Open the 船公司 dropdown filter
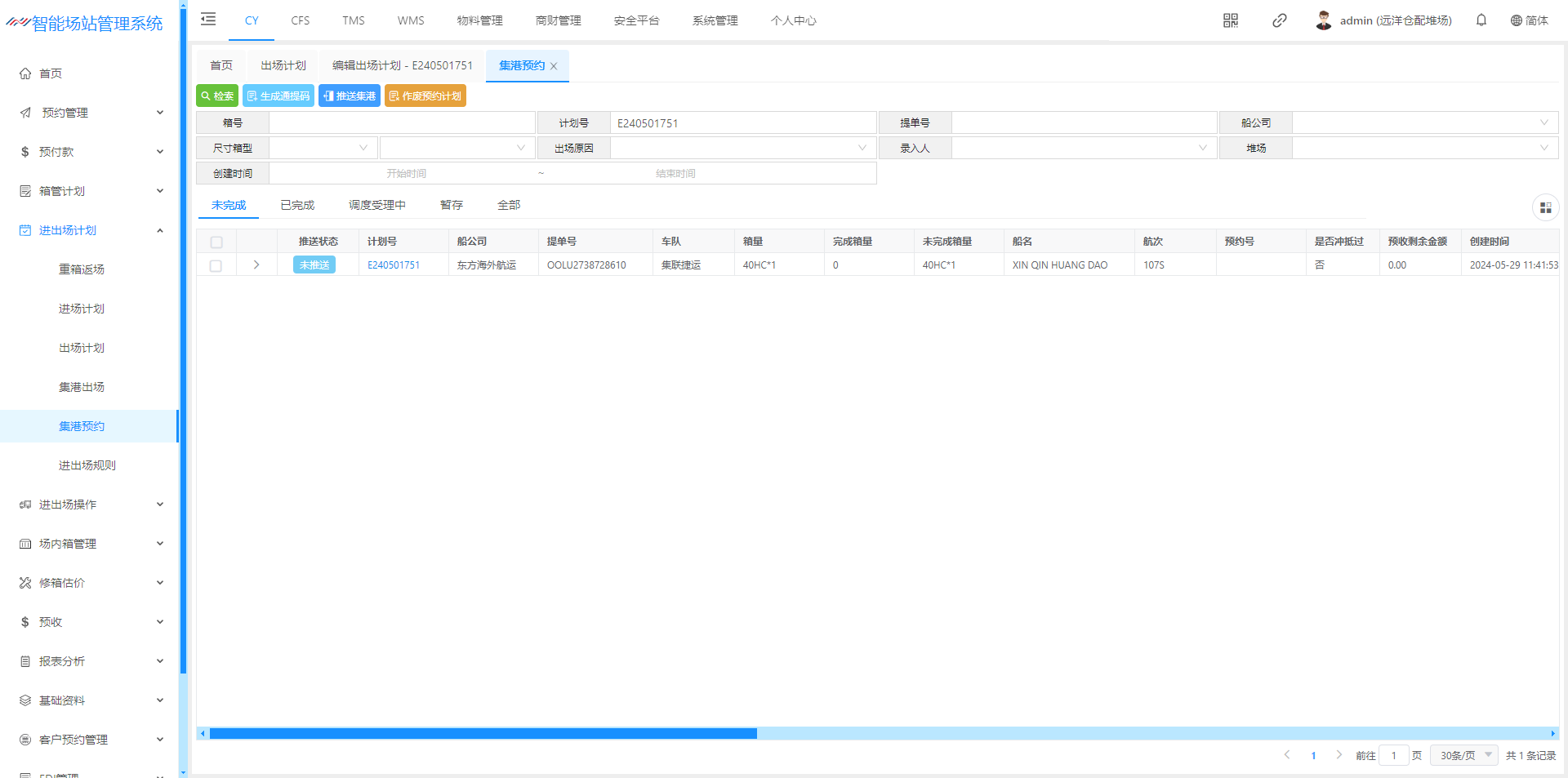Image resolution: width=1568 pixels, height=778 pixels. click(x=1424, y=123)
